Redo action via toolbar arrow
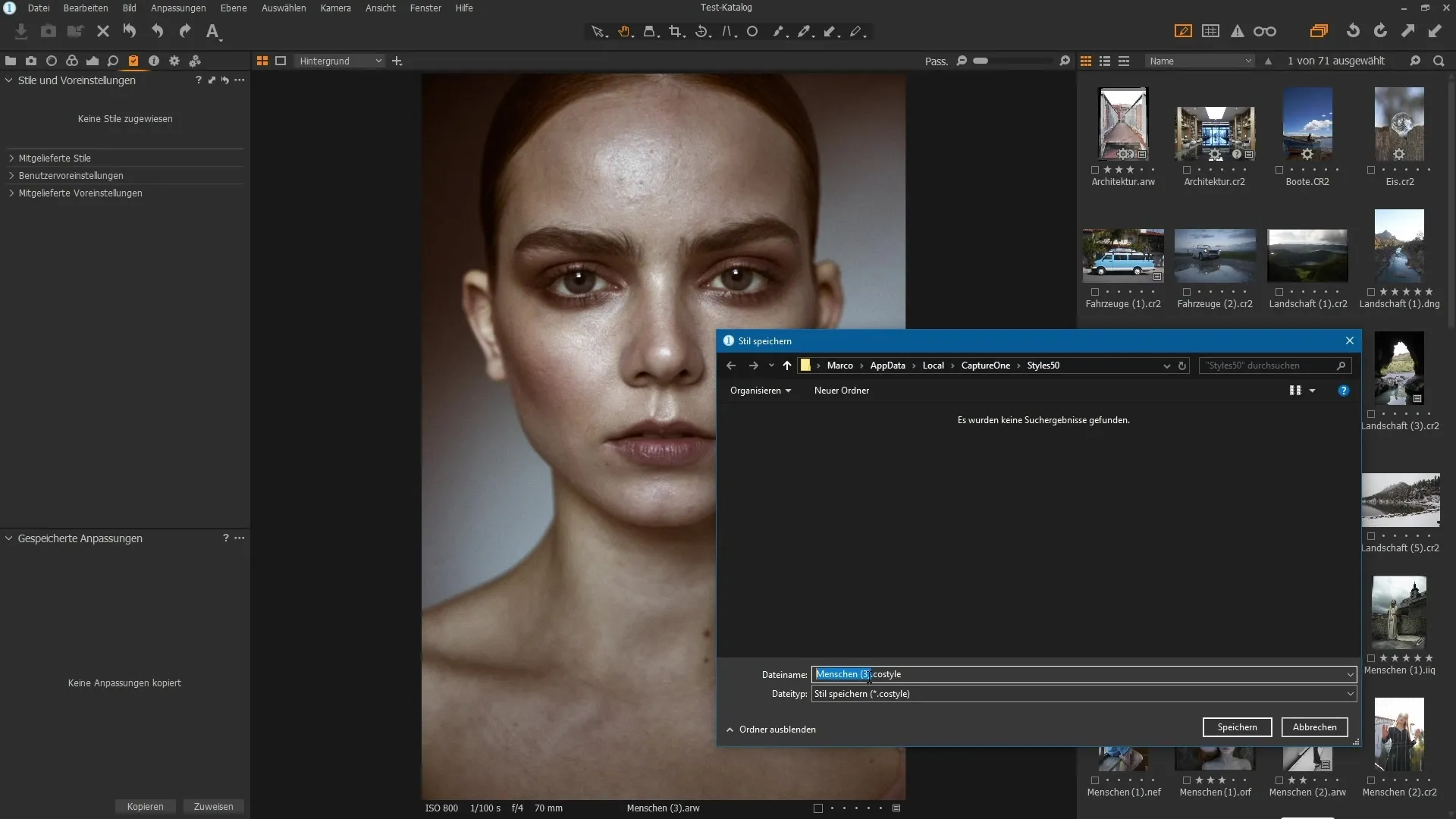 click(x=185, y=31)
